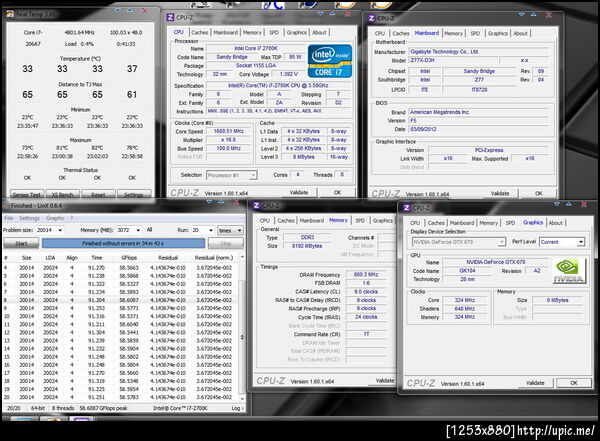Click LinX Start button
This screenshot has height=441, width=600.
point(21,243)
